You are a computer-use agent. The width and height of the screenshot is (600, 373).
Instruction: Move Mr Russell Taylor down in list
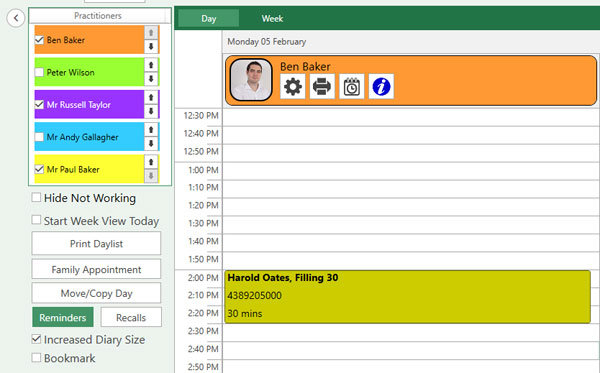151,111
